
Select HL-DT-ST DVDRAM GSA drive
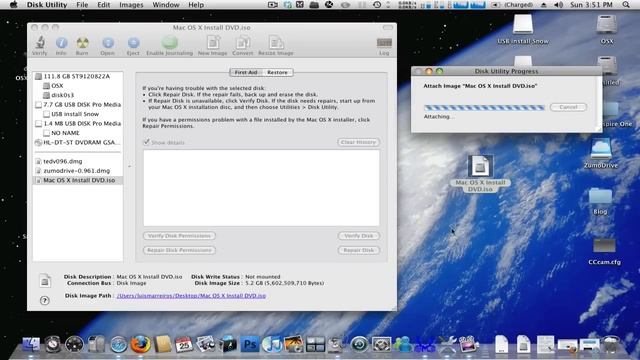(x=78, y=142)
